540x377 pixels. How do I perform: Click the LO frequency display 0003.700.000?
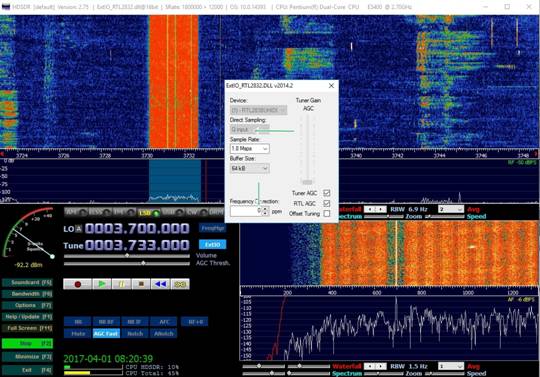click(x=137, y=229)
